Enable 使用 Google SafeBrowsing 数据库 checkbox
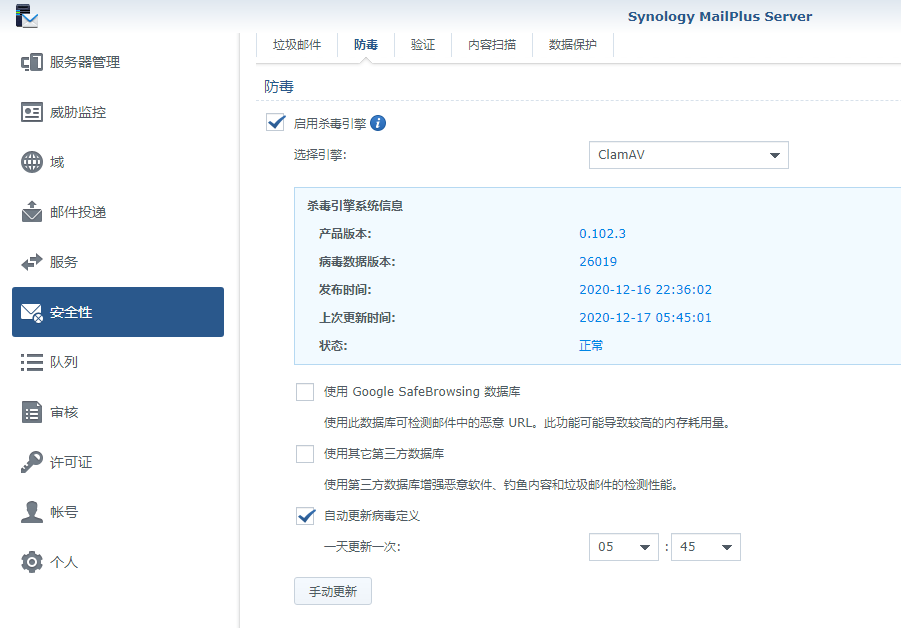Screen dimensions: 901x628 pyautogui.click(x=305, y=392)
